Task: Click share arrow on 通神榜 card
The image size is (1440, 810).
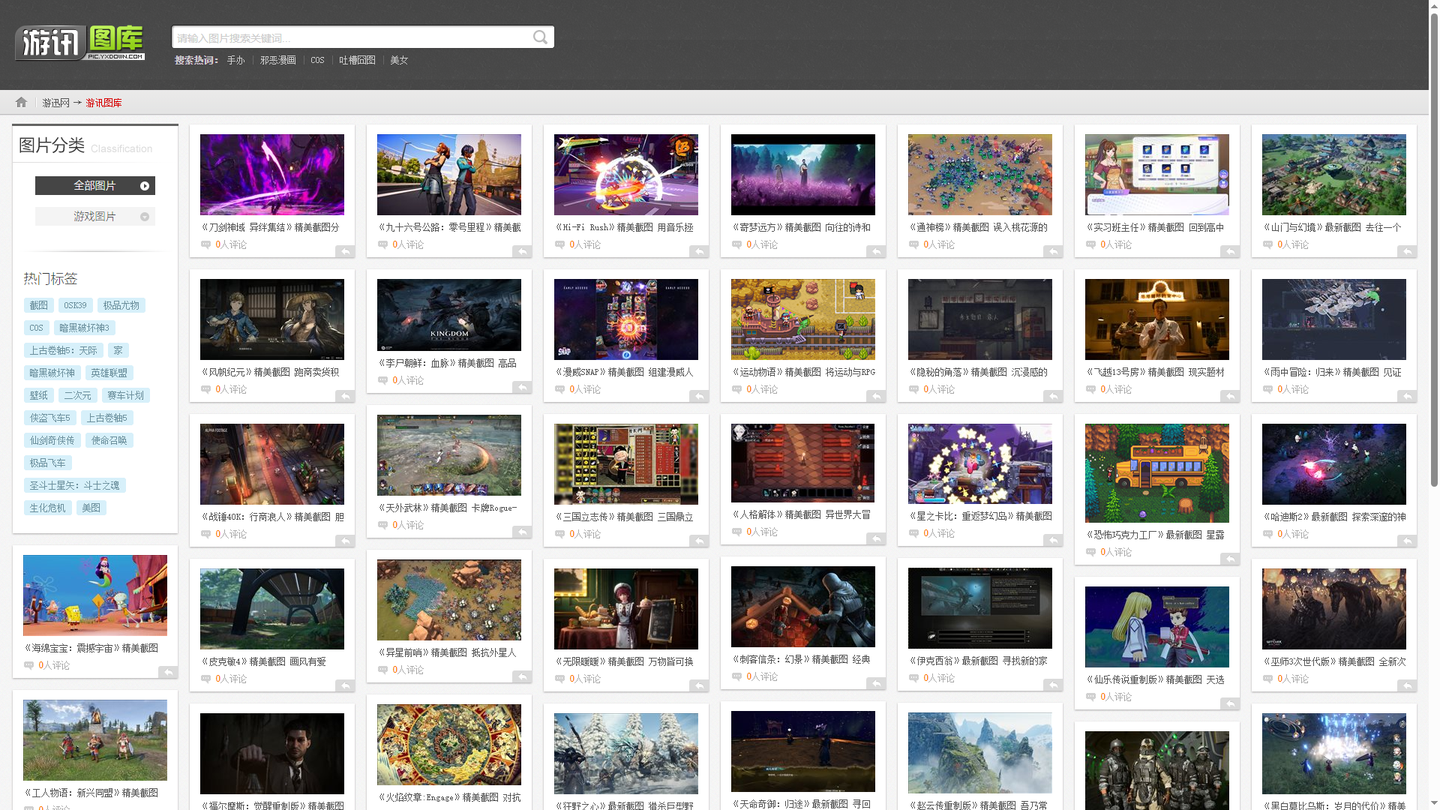Action: [1053, 252]
